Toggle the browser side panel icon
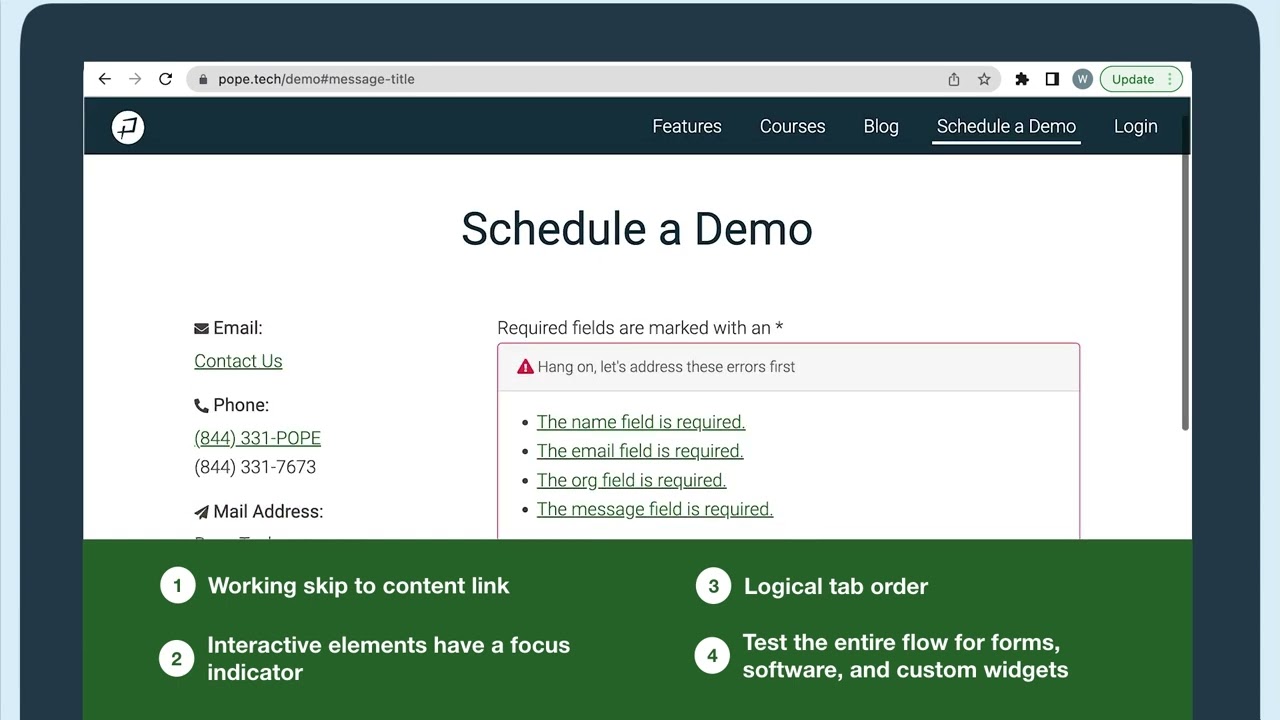The image size is (1280, 720). pyautogui.click(x=1052, y=79)
